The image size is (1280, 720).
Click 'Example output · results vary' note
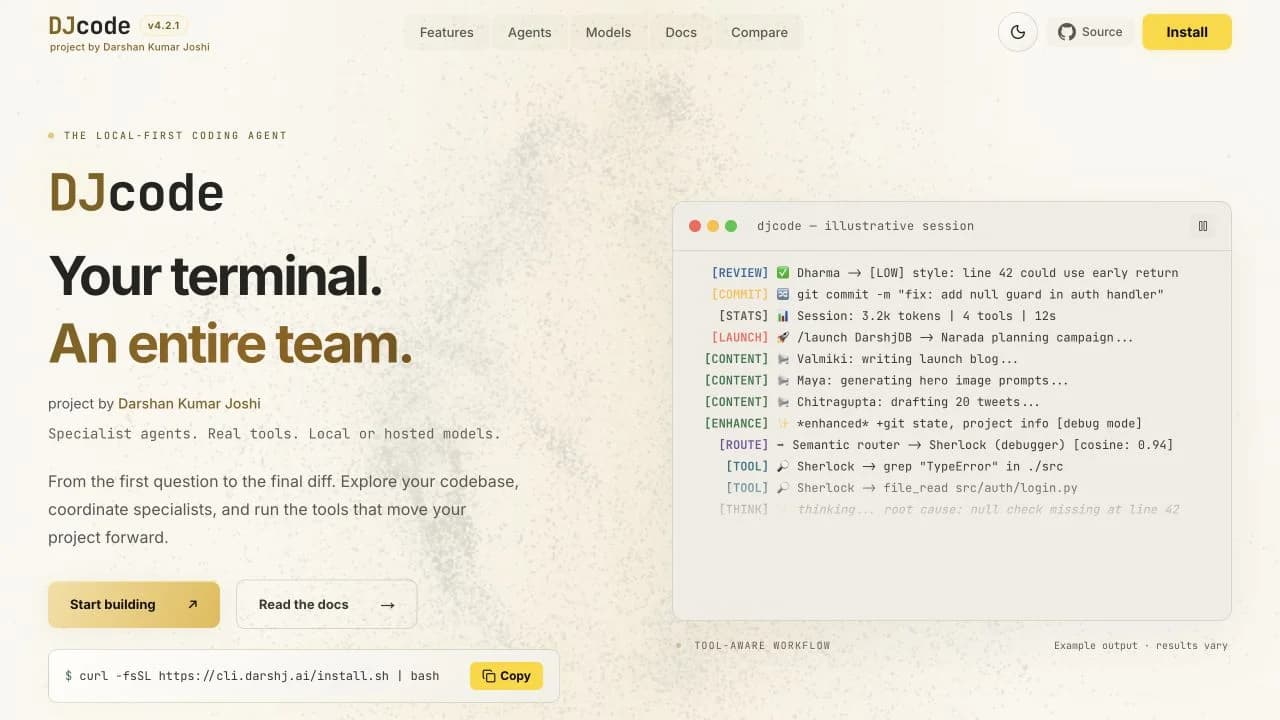[x=1141, y=645]
